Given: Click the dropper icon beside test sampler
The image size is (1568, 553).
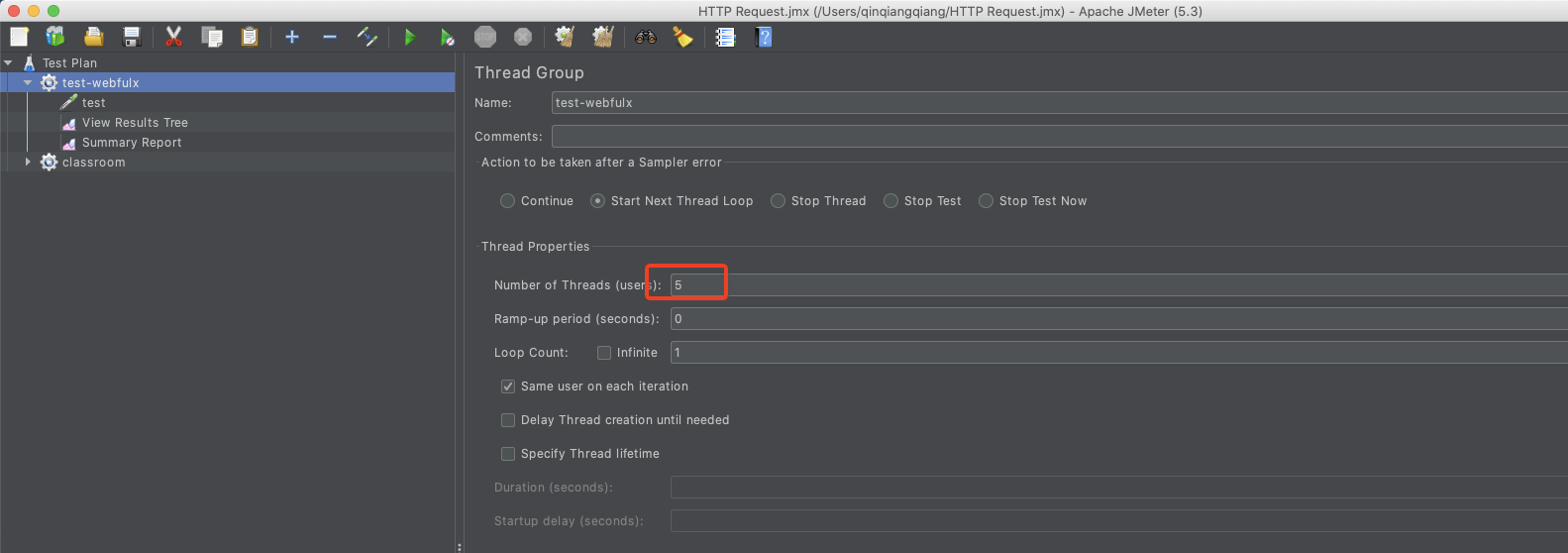Looking at the screenshot, I should (x=68, y=102).
